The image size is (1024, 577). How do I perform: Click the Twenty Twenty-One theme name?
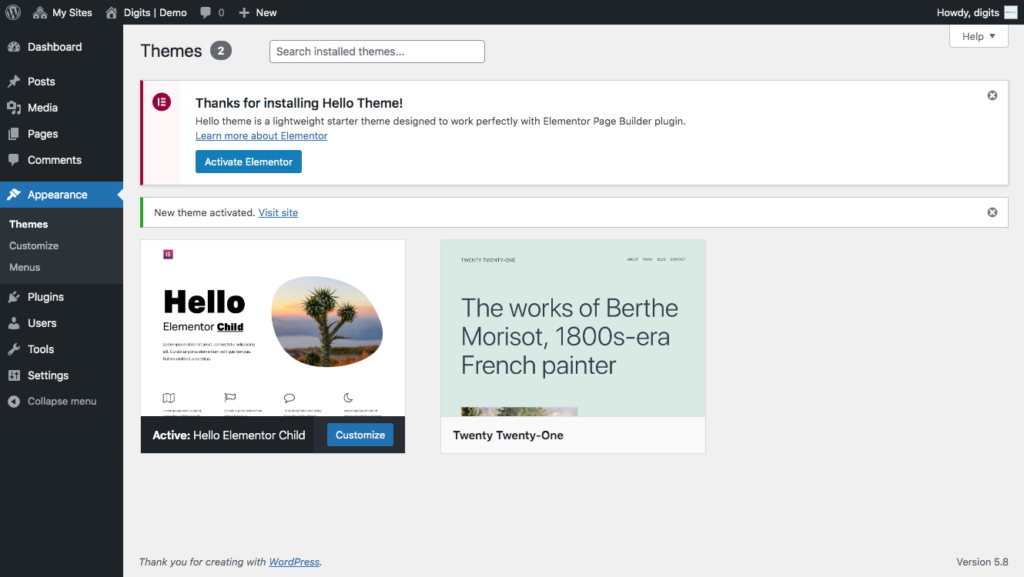(508, 435)
